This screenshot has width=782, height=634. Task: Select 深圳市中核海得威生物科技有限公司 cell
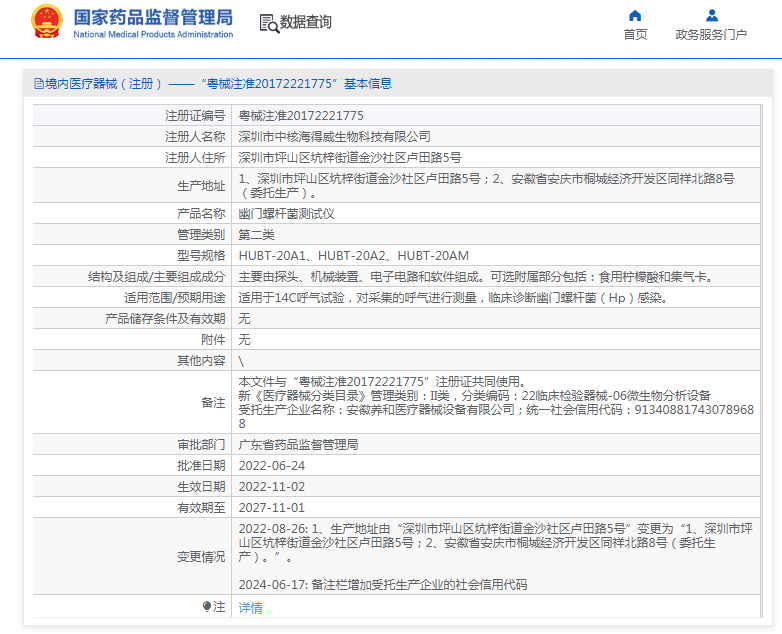point(334,137)
